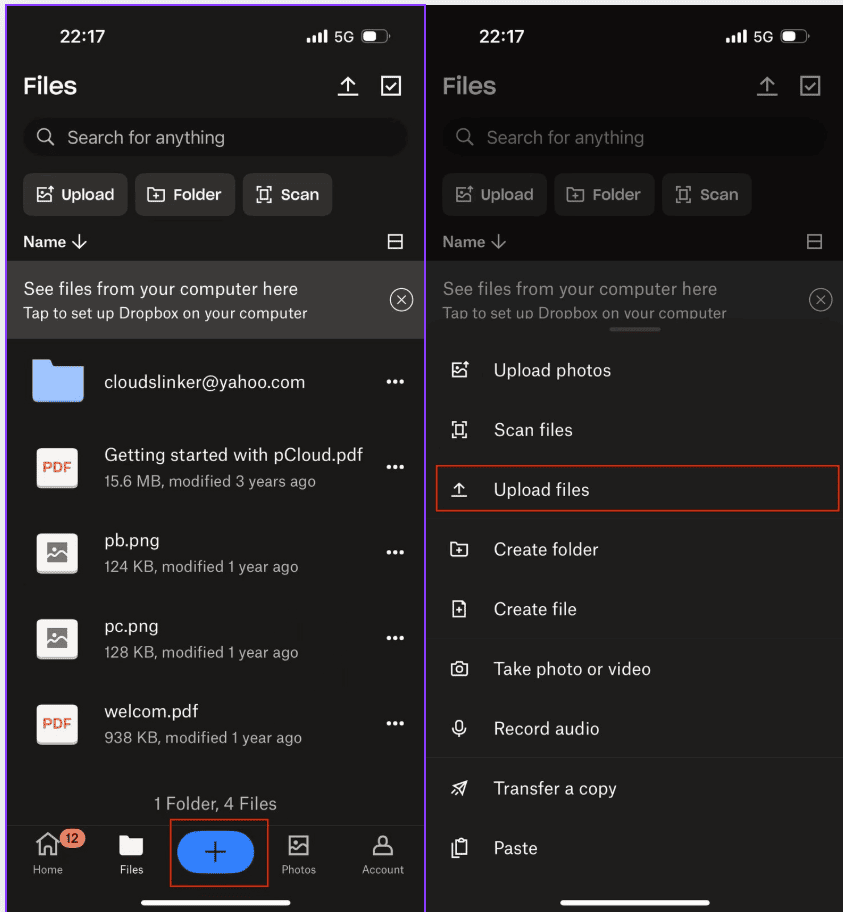Open more options for pc.png

395,638
